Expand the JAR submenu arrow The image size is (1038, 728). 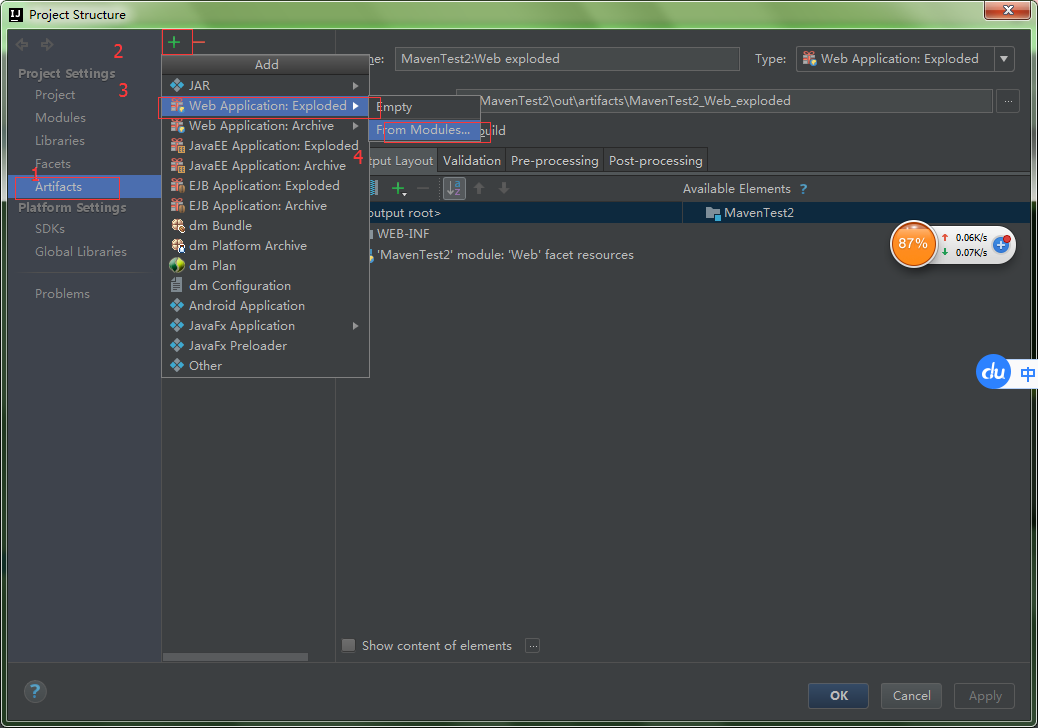click(355, 85)
